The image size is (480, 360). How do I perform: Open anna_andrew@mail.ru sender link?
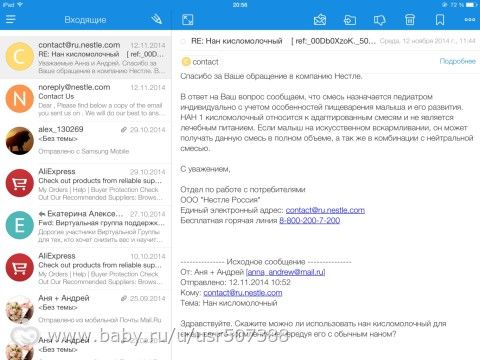(x=285, y=272)
